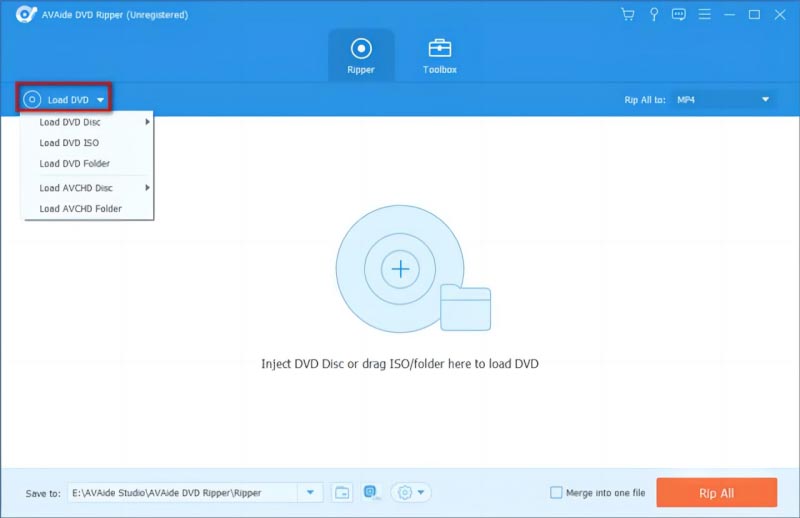Switch to the Ripper tab
The image size is (800, 518).
tap(361, 56)
